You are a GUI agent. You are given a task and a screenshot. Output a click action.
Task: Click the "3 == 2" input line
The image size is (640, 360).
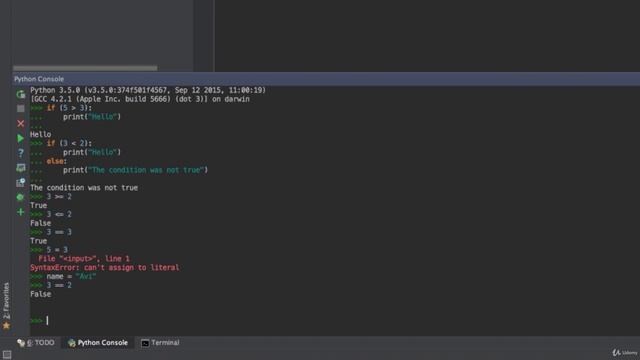[x=59, y=285]
